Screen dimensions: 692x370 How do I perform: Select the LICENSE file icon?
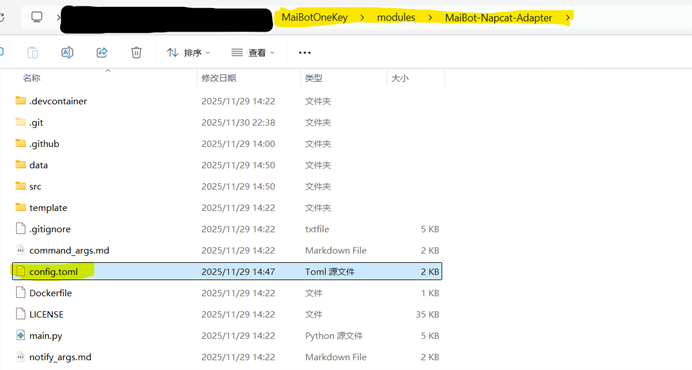click(20, 314)
